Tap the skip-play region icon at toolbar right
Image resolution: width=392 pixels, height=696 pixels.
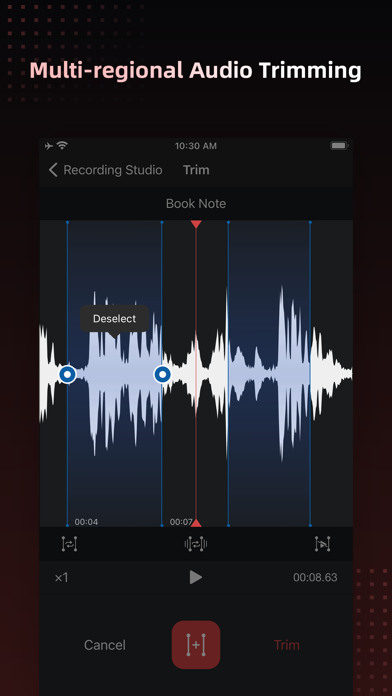(322, 544)
